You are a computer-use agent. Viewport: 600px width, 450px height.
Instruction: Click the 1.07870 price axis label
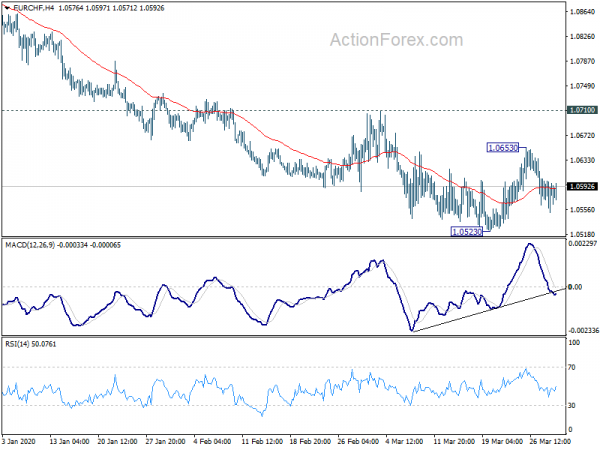[x=582, y=61]
